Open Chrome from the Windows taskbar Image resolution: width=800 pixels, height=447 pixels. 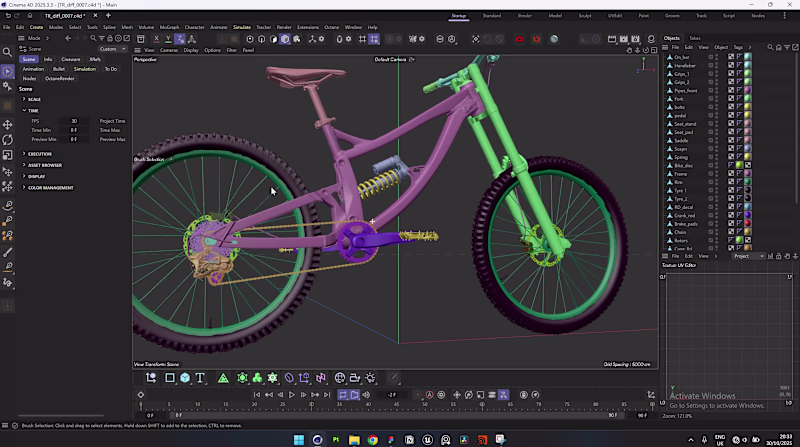tap(372, 440)
